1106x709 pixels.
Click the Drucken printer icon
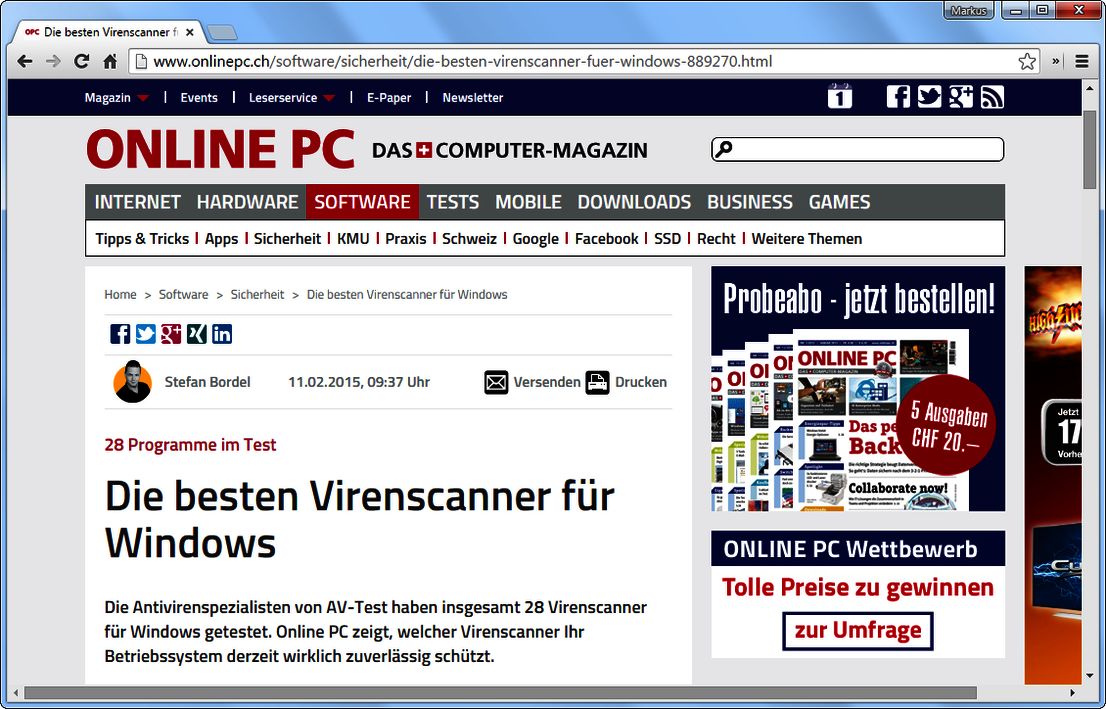pyautogui.click(x=597, y=382)
